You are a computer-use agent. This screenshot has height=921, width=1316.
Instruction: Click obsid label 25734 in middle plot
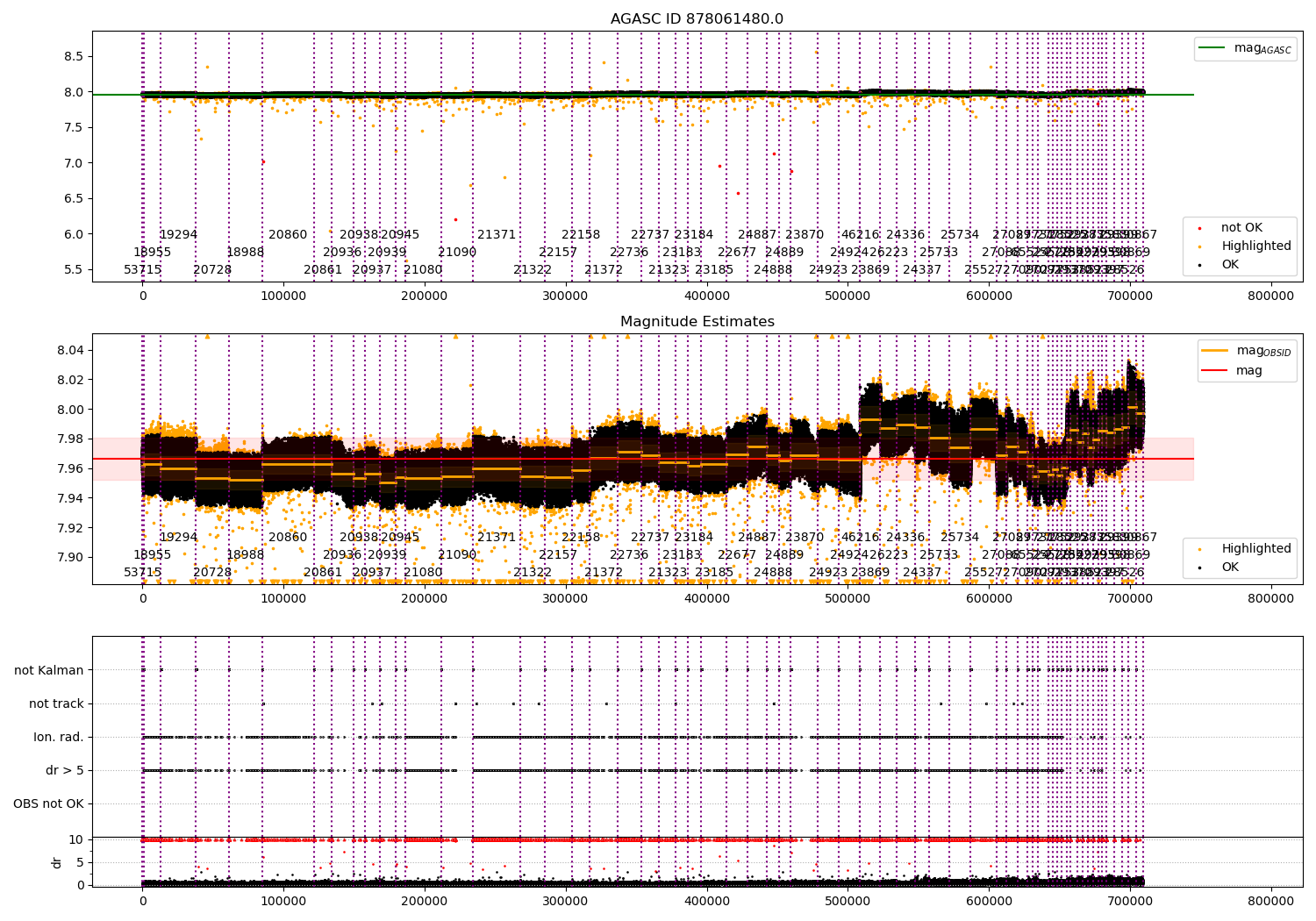pos(960,537)
